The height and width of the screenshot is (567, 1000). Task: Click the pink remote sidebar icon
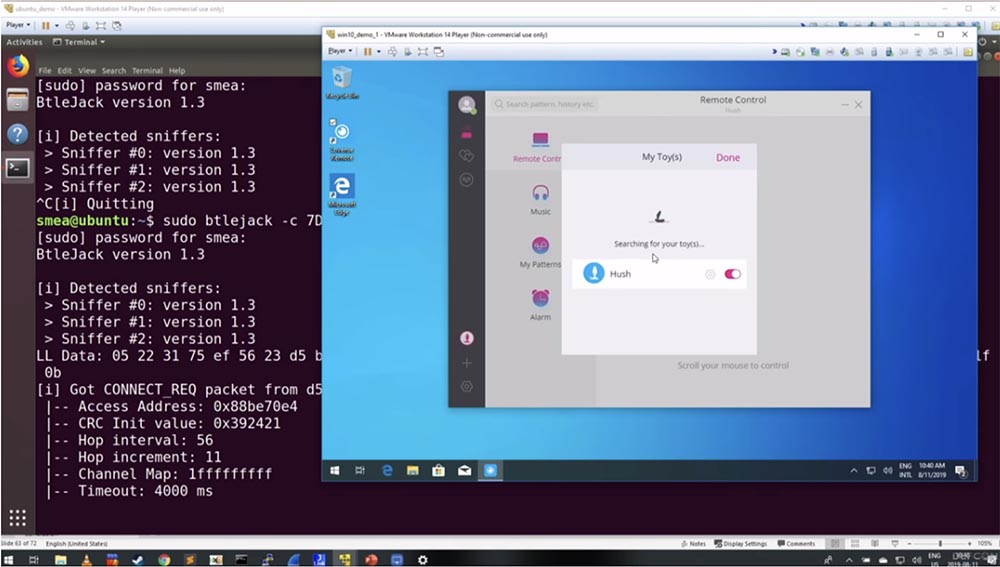click(467, 133)
